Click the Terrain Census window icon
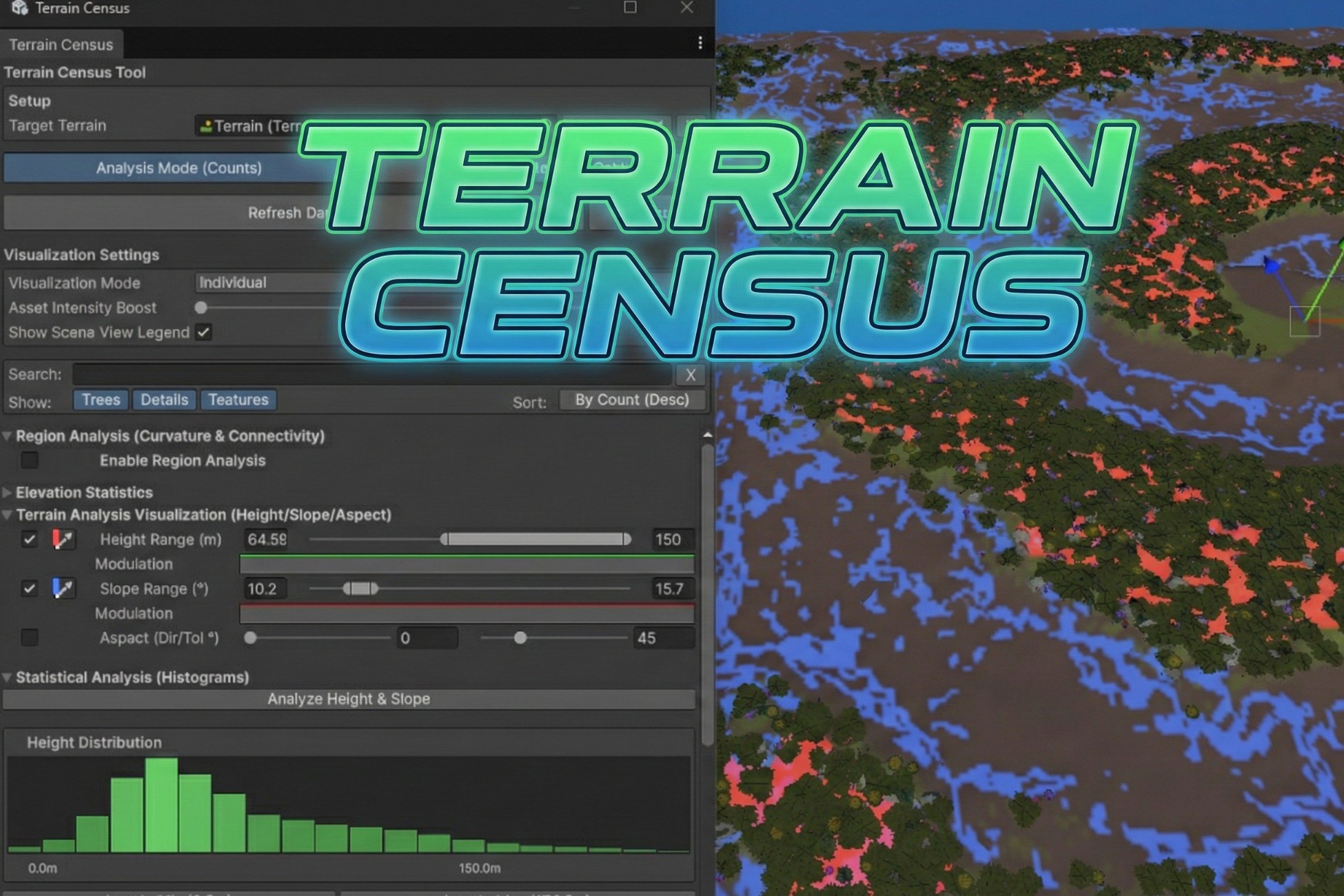The width and height of the screenshot is (1344, 896). point(19,8)
